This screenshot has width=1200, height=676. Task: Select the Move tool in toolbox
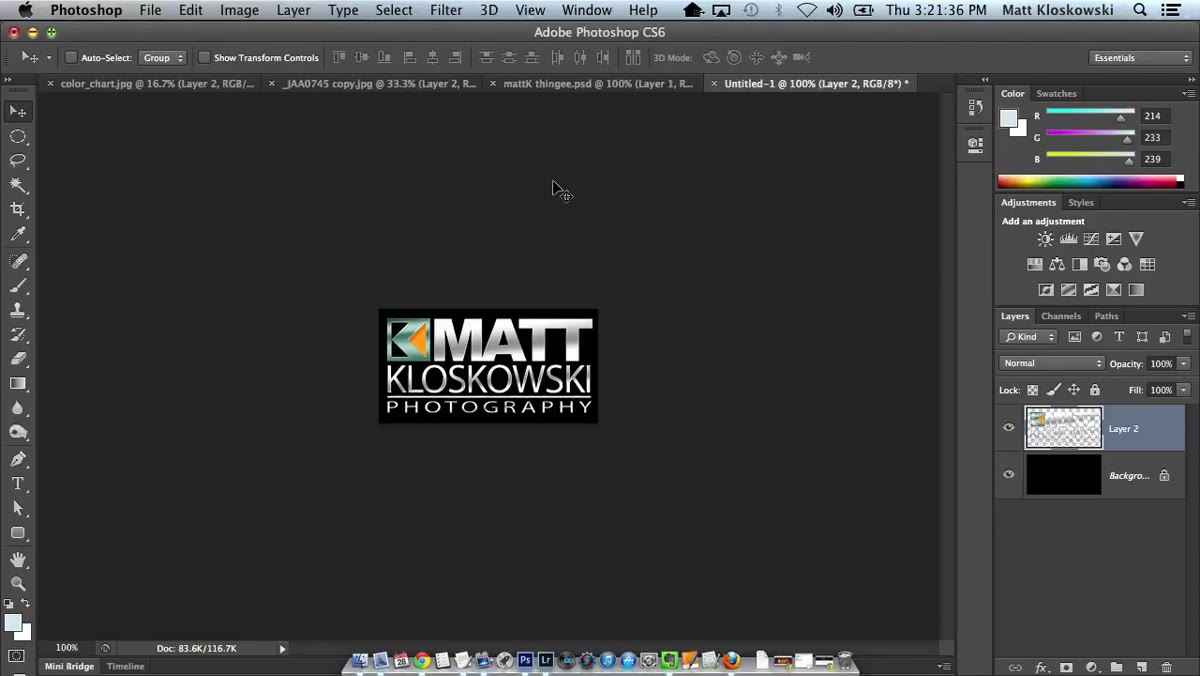(x=18, y=111)
